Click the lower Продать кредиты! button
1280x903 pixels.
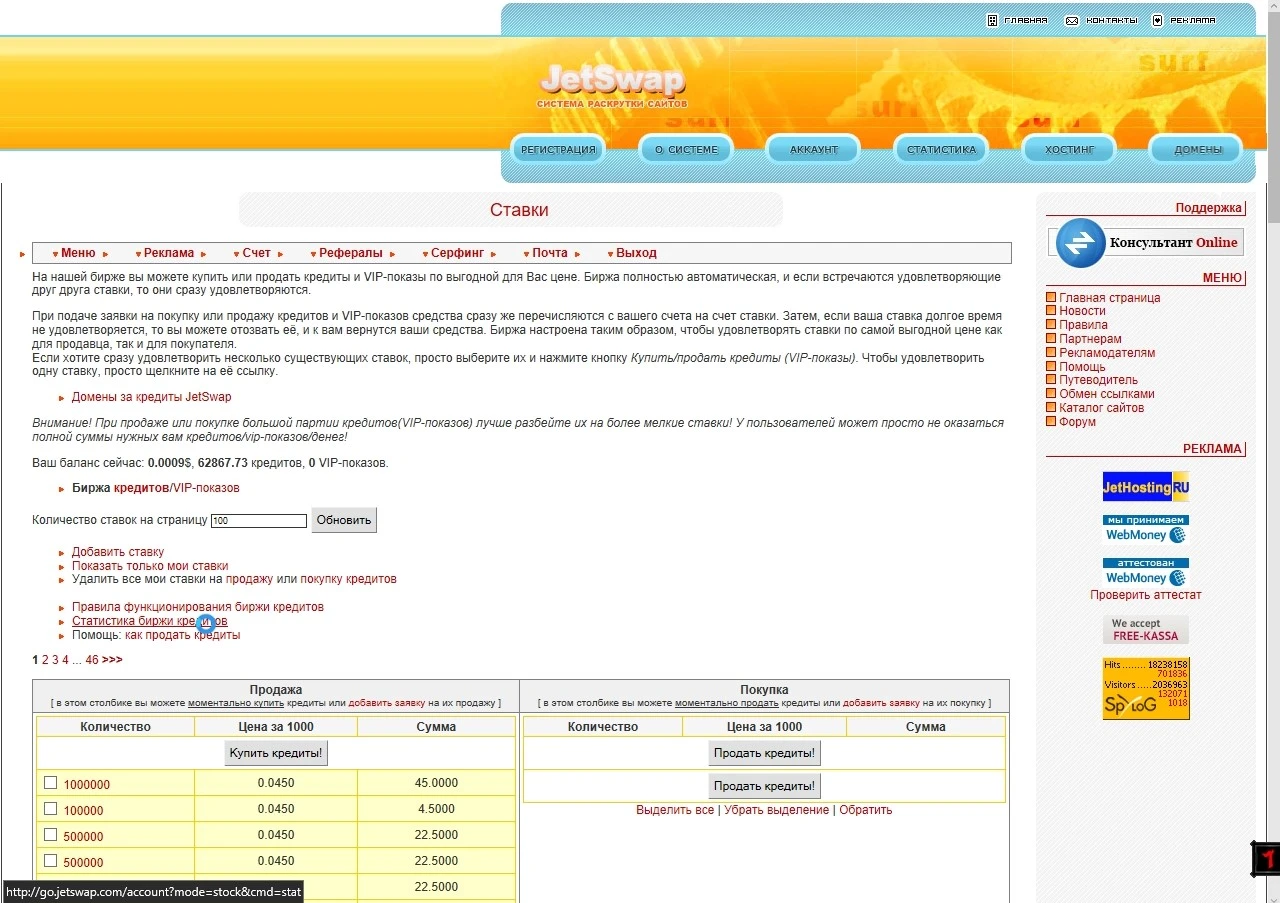click(x=765, y=785)
